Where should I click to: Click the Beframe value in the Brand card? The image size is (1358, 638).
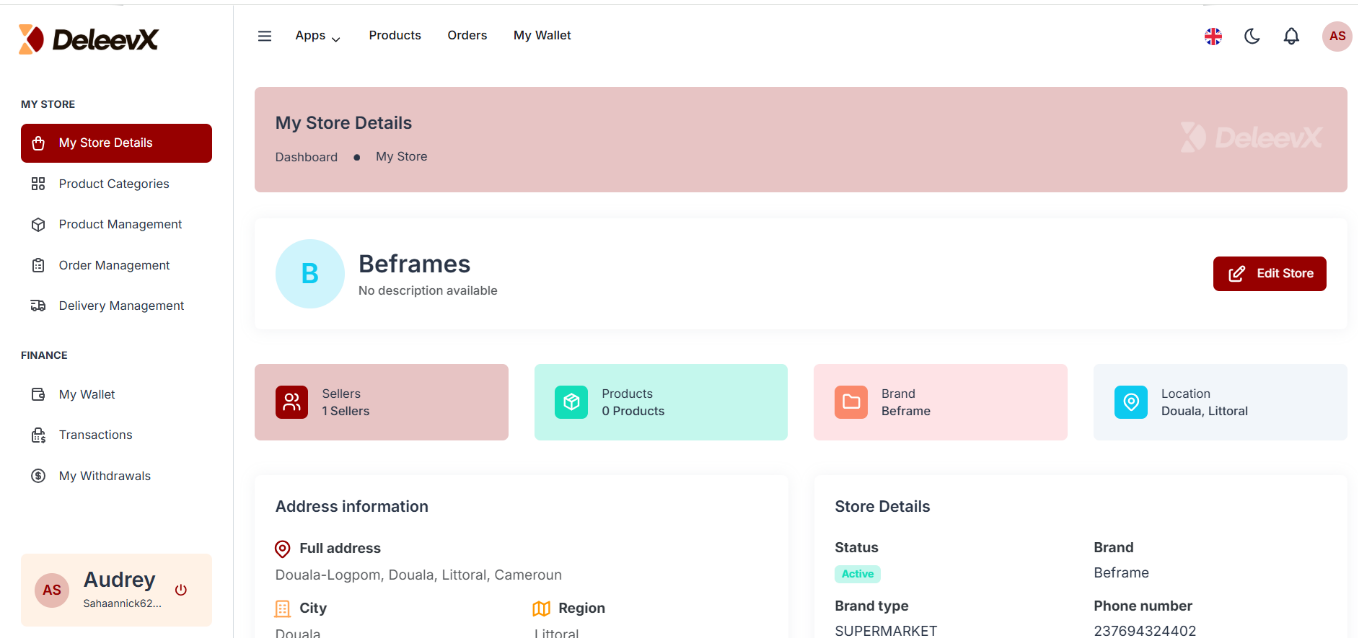tap(906, 411)
